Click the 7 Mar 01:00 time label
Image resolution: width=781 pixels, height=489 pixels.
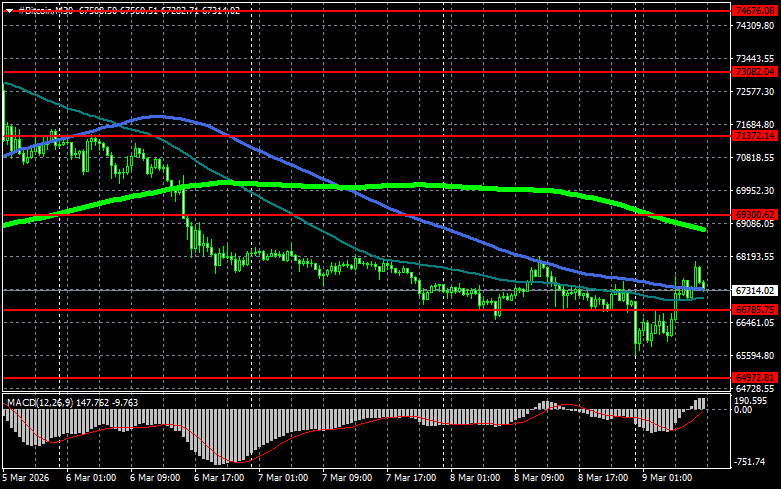(283, 478)
